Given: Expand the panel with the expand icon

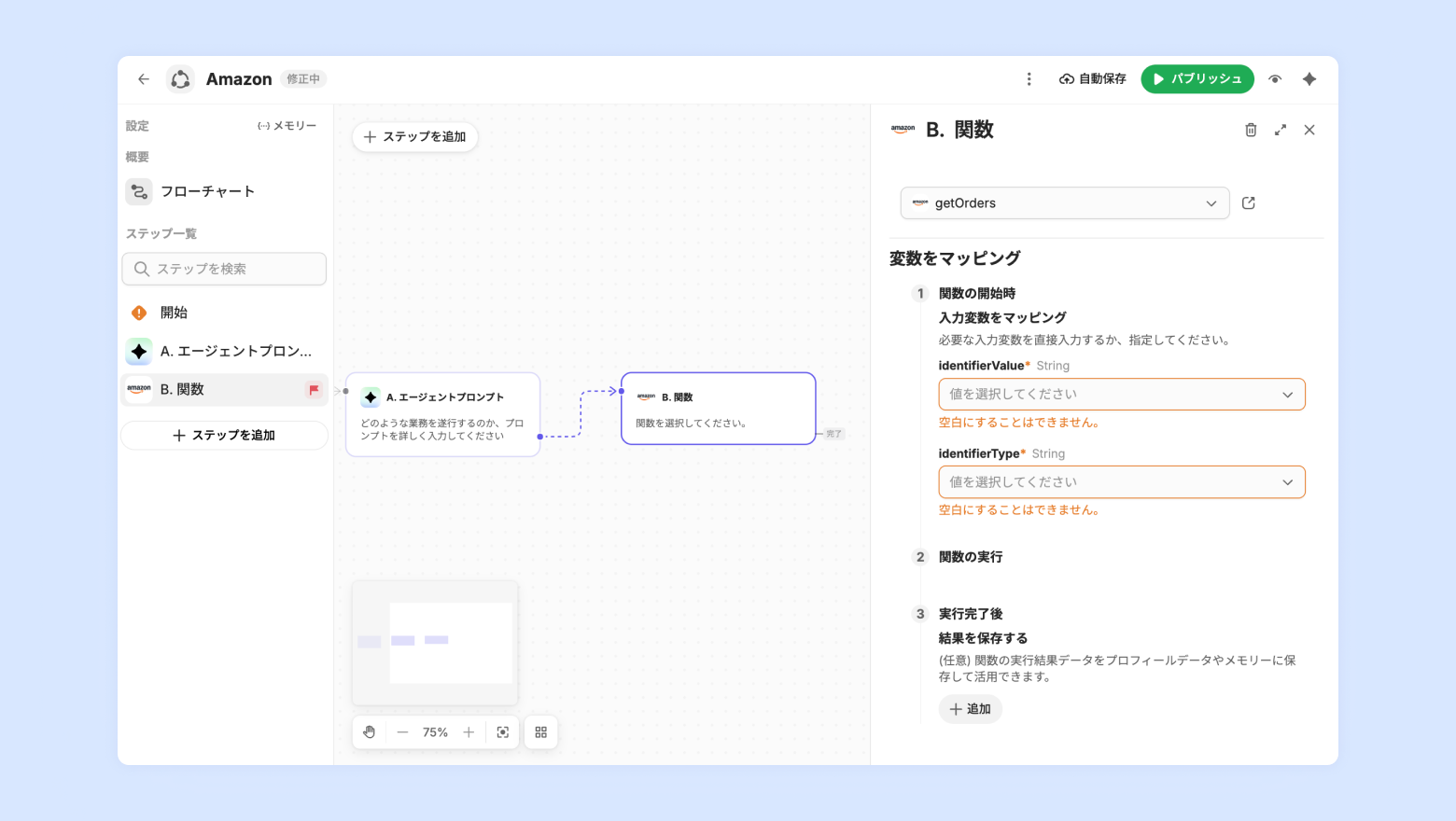Looking at the screenshot, I should (x=1281, y=130).
